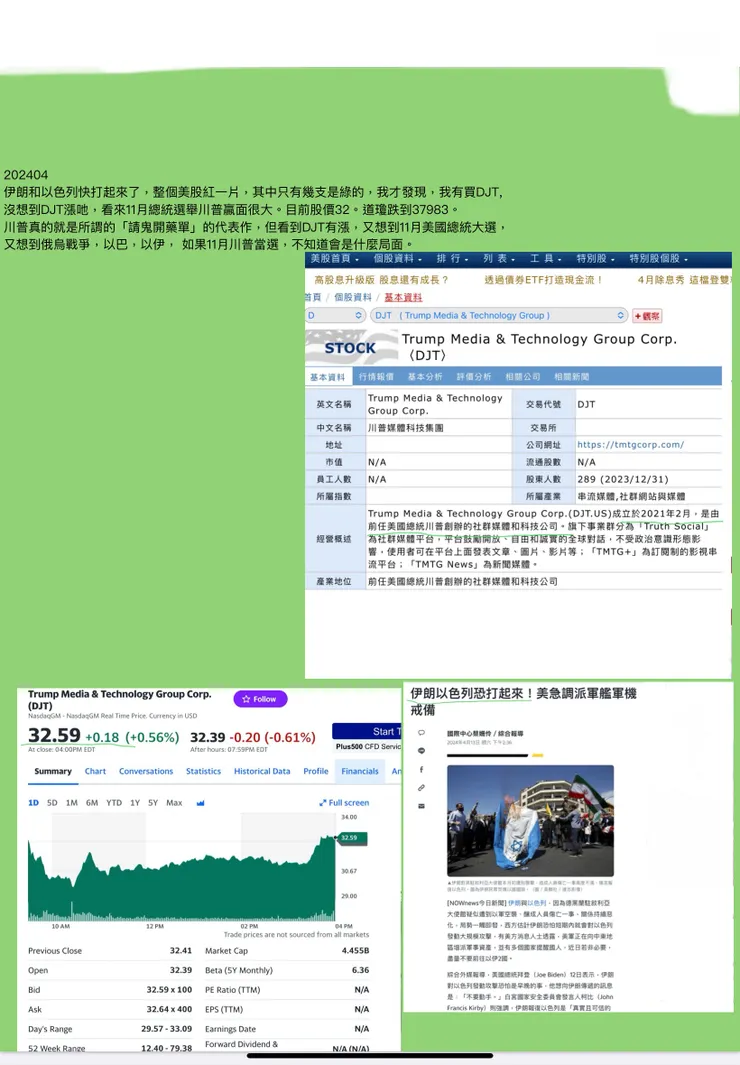Viewport: 740px width, 1065px height.
Task: Switch to the Chart tab
Action: point(95,772)
